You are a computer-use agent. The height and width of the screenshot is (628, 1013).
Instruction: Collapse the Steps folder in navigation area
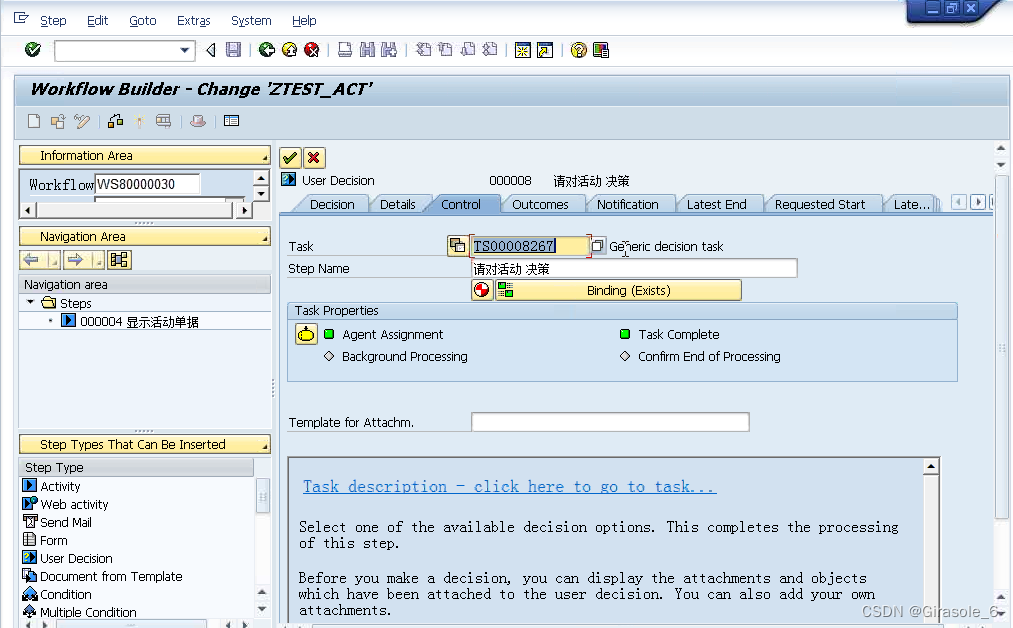click(x=30, y=302)
